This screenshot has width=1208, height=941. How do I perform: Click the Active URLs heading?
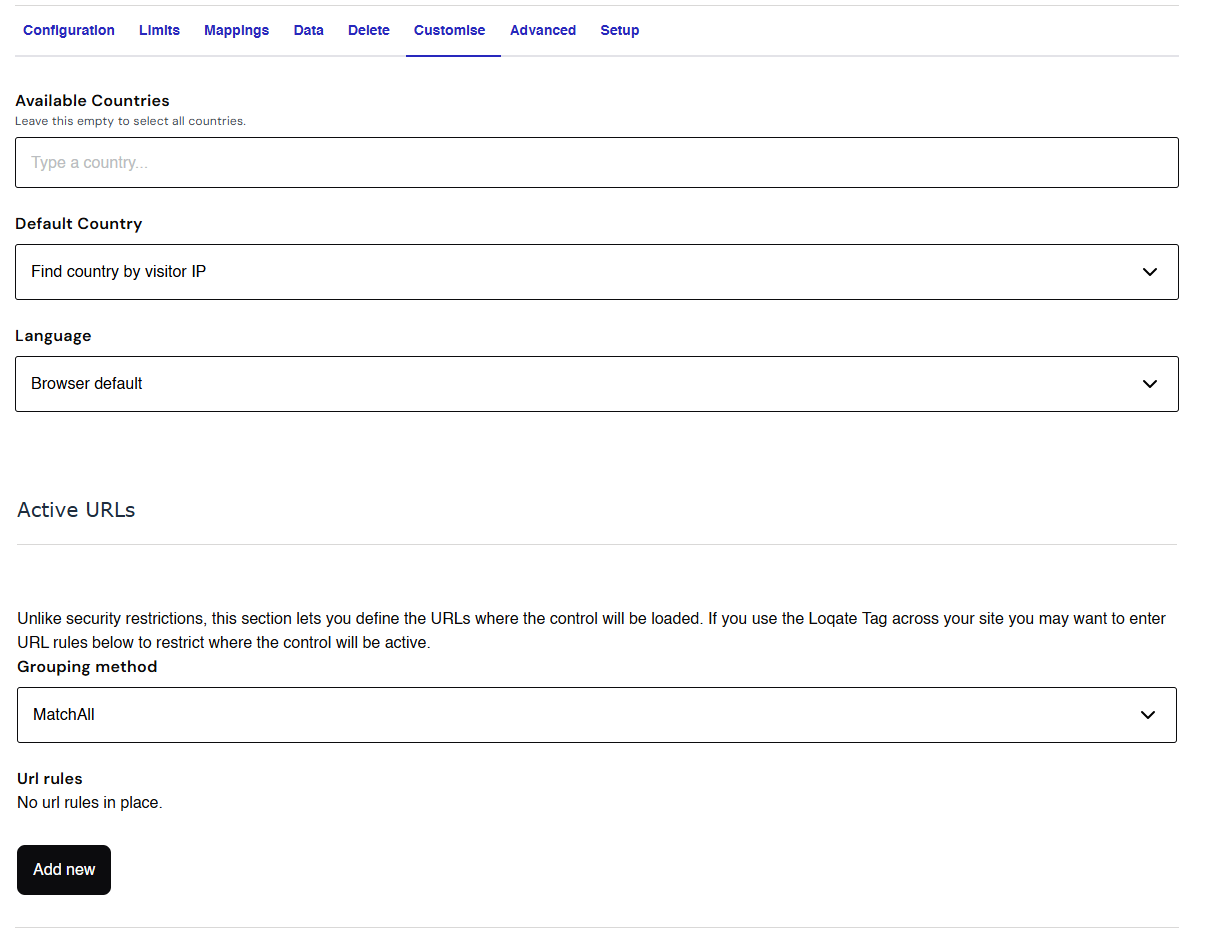[x=76, y=510]
